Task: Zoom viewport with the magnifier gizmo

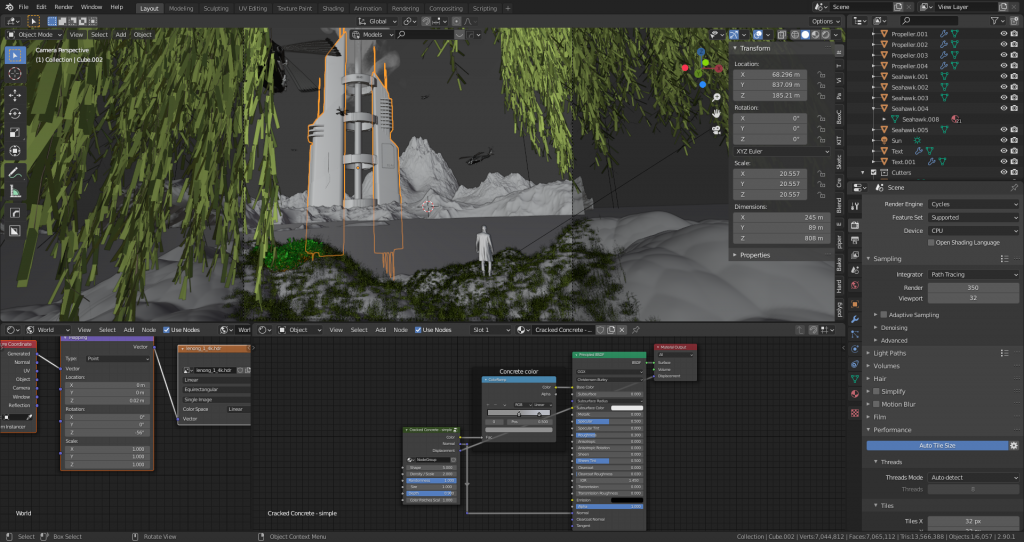Action: (716, 97)
